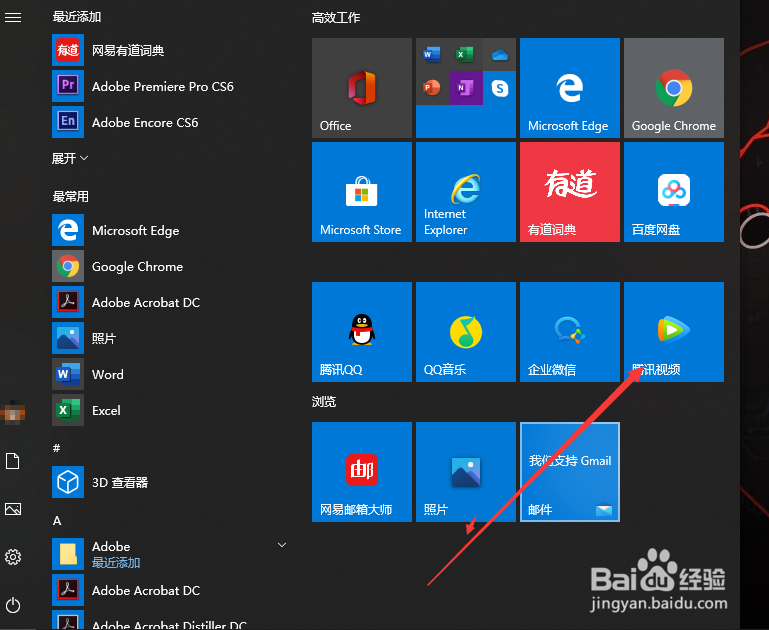This screenshot has height=630, width=769.
Task: Select the # alphabet header
Action: [57, 448]
